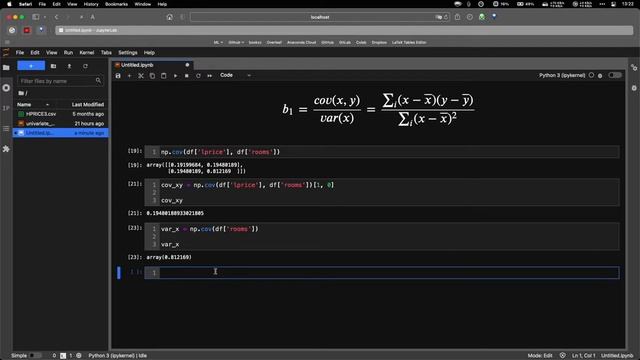Restart kernel and run all cells
Image resolution: width=640 pixels, height=360 pixels.
click(209, 76)
